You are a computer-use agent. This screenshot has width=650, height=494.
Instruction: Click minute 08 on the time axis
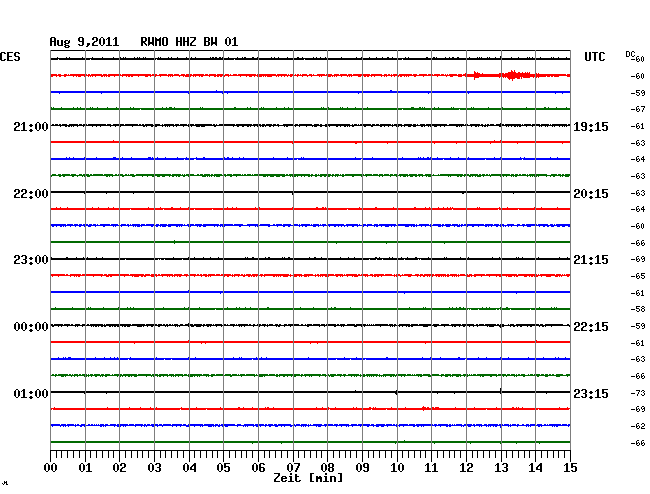point(327,467)
